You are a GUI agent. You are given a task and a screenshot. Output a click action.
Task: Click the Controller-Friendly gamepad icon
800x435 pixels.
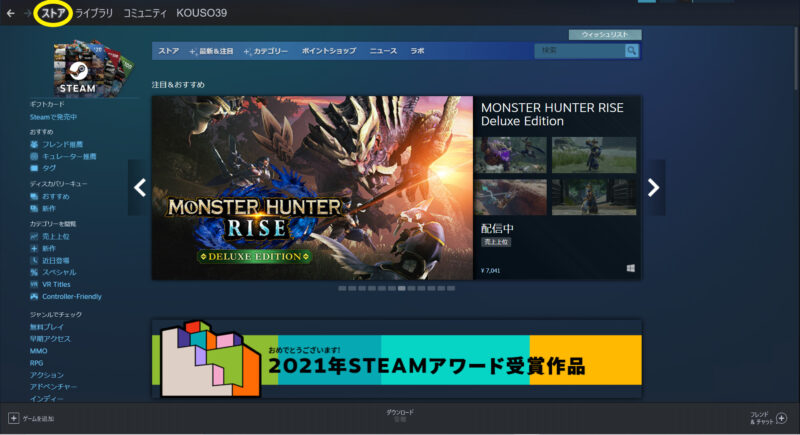coord(34,296)
